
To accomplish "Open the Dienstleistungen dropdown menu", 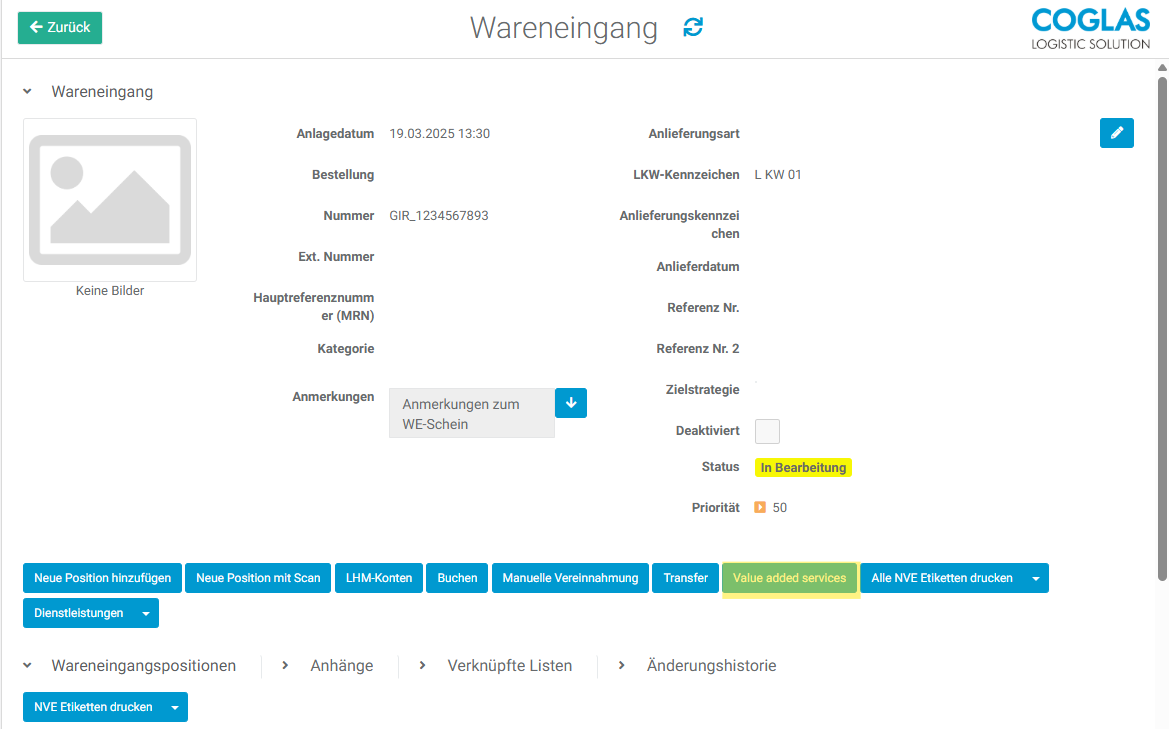I will 146,612.
